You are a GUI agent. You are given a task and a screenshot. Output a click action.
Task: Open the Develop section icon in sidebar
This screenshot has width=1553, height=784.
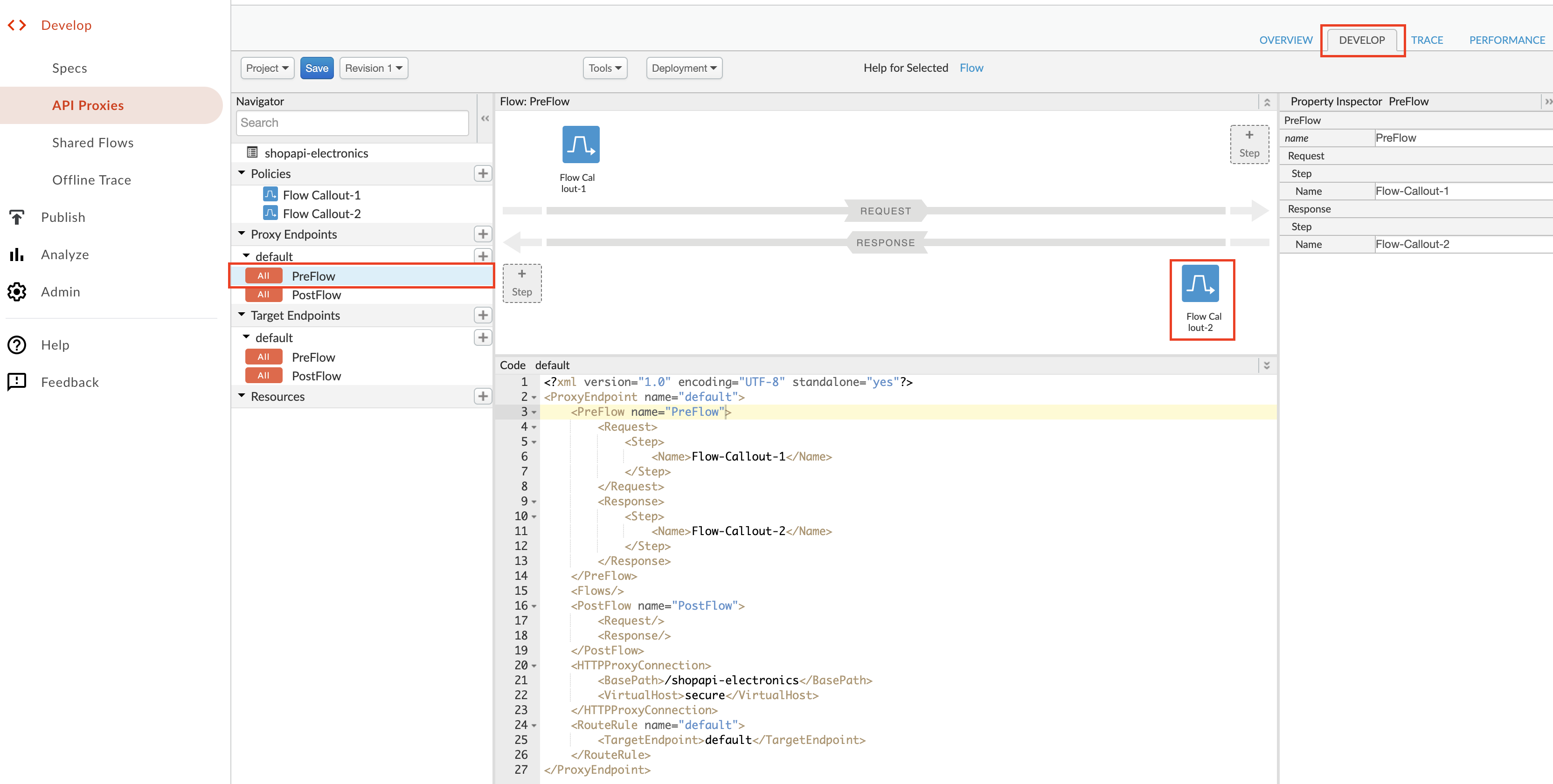[17, 25]
